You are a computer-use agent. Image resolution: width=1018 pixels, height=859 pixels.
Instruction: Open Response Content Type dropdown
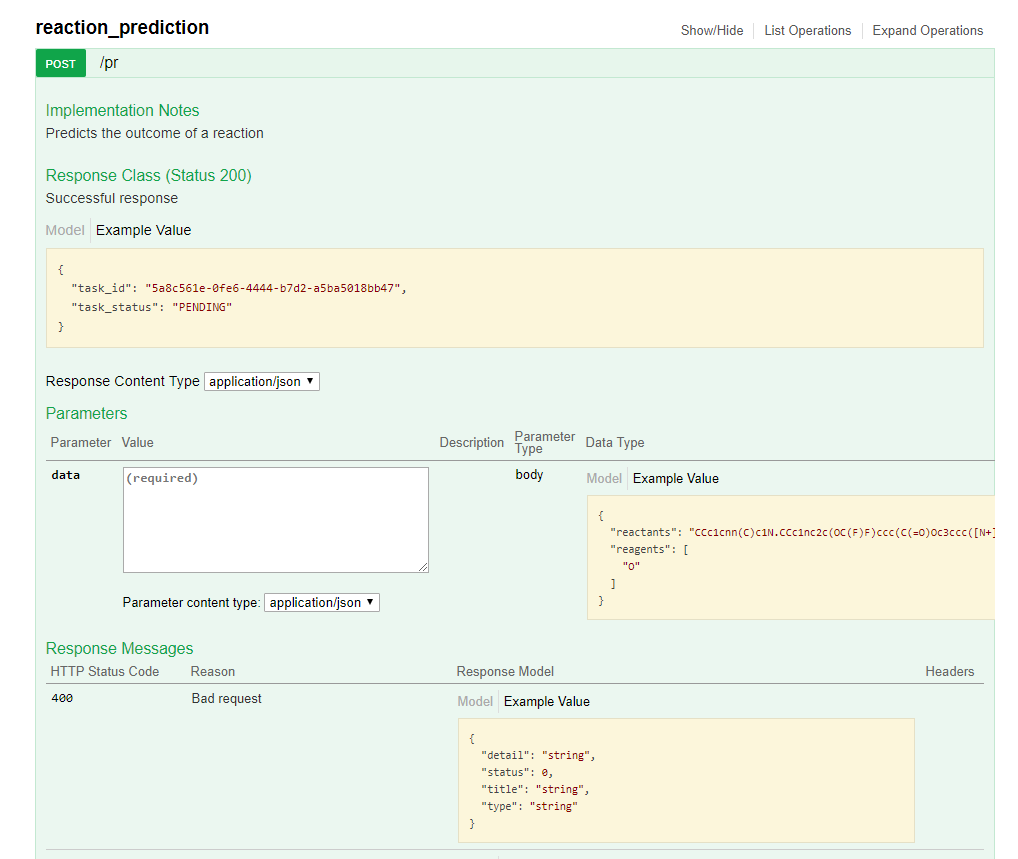point(262,382)
